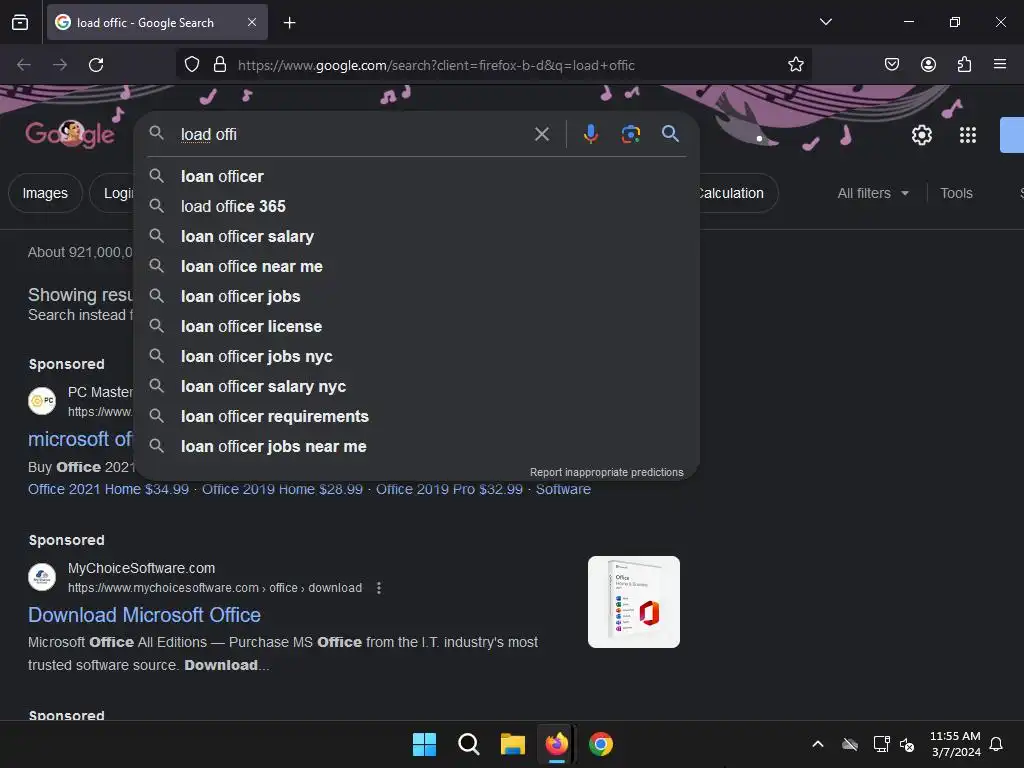Open Windows taskbar search
Screen dimensions: 1024x768
468,744
